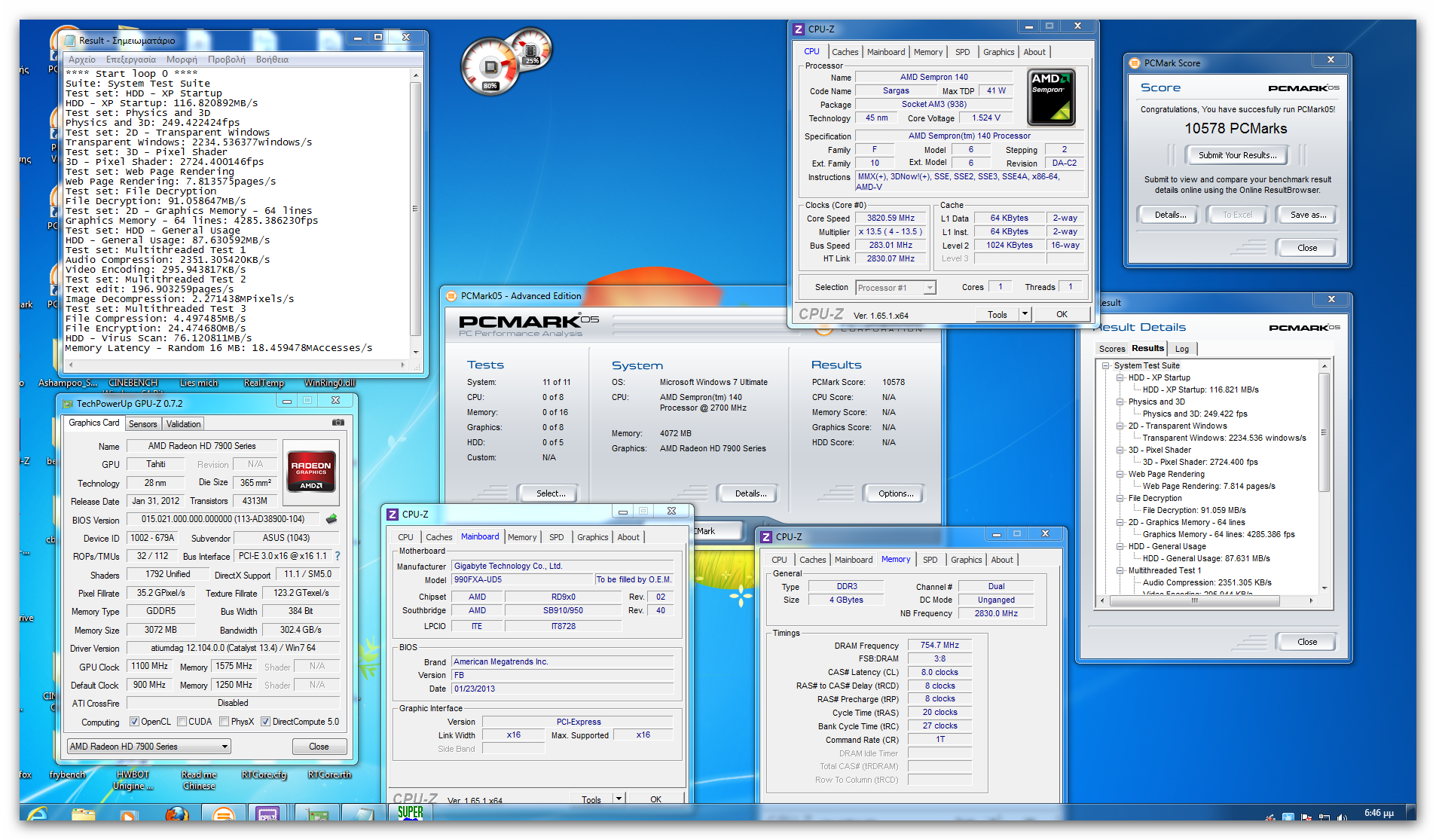Image resolution: width=1436 pixels, height=840 pixels.
Task: Click the Notepad vertical scrollbar thumb
Action: pos(414,209)
